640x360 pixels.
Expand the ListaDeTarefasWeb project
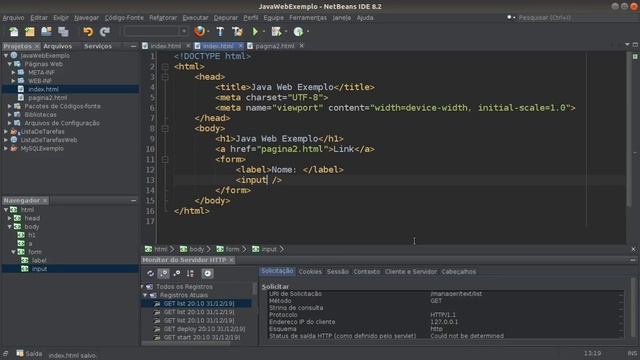(x=6, y=140)
